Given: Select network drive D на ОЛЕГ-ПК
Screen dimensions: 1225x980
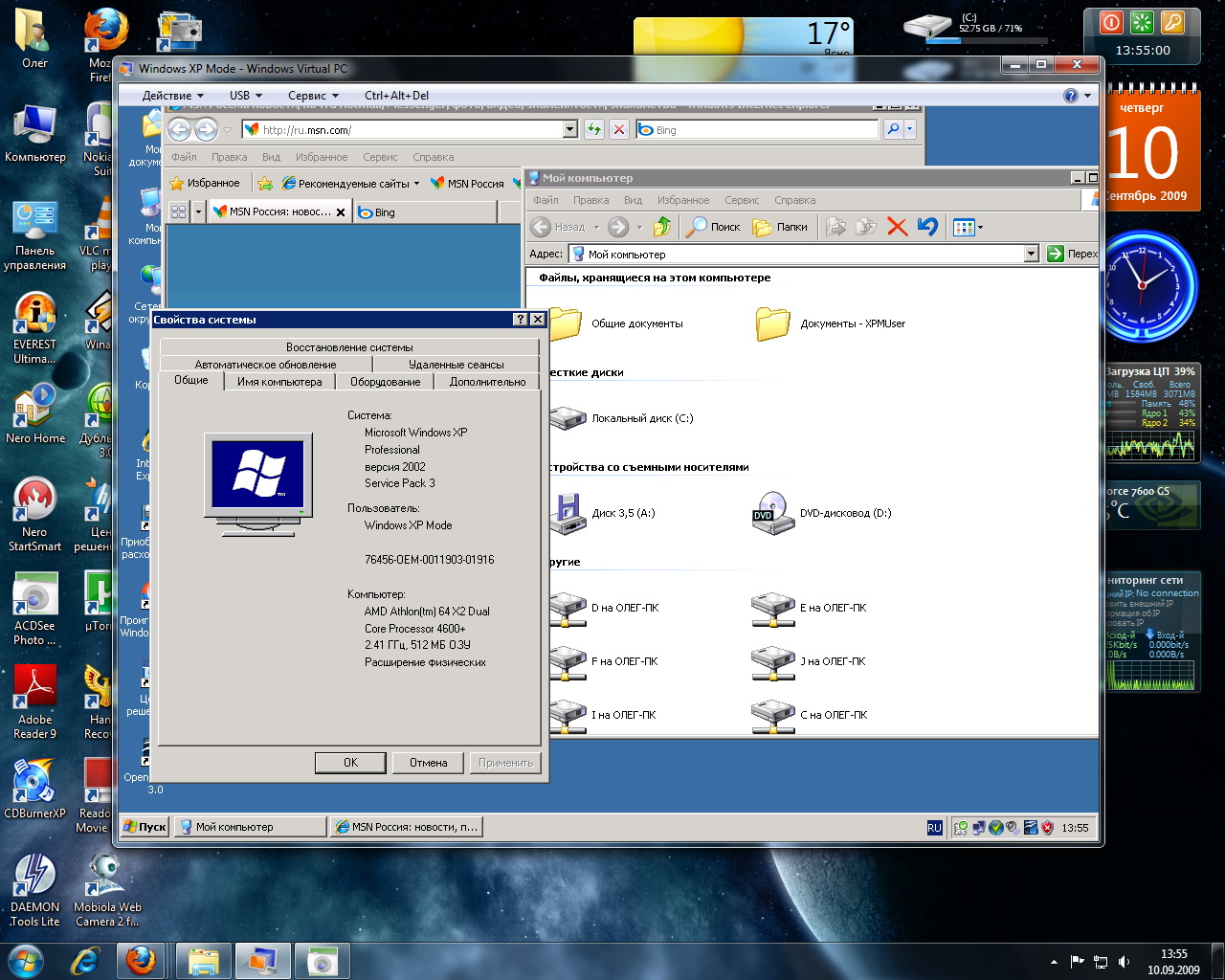Looking at the screenshot, I should click(x=605, y=608).
